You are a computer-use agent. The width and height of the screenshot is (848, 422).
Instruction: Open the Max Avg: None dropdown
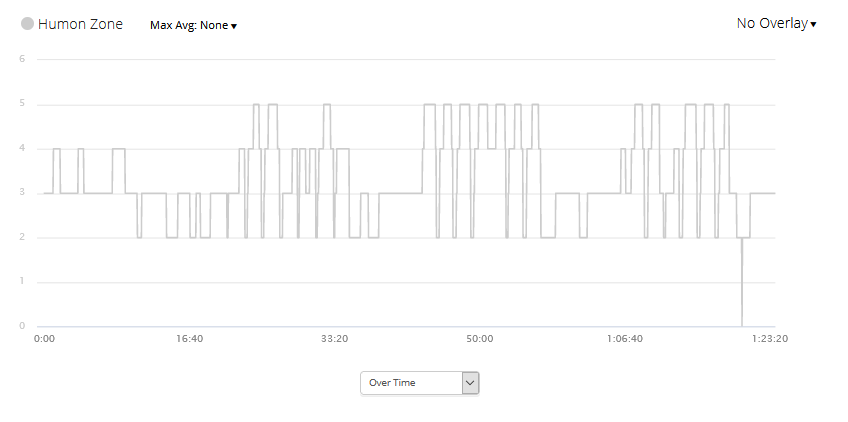coord(193,25)
